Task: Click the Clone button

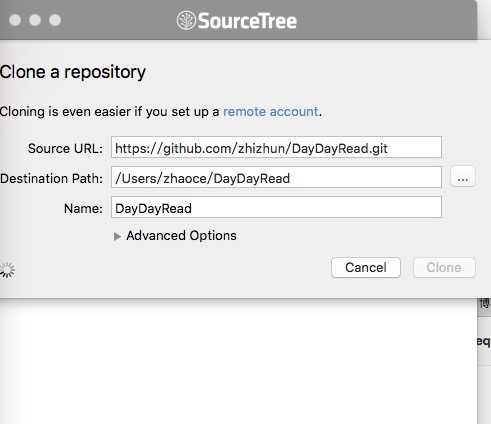Action: tap(444, 267)
